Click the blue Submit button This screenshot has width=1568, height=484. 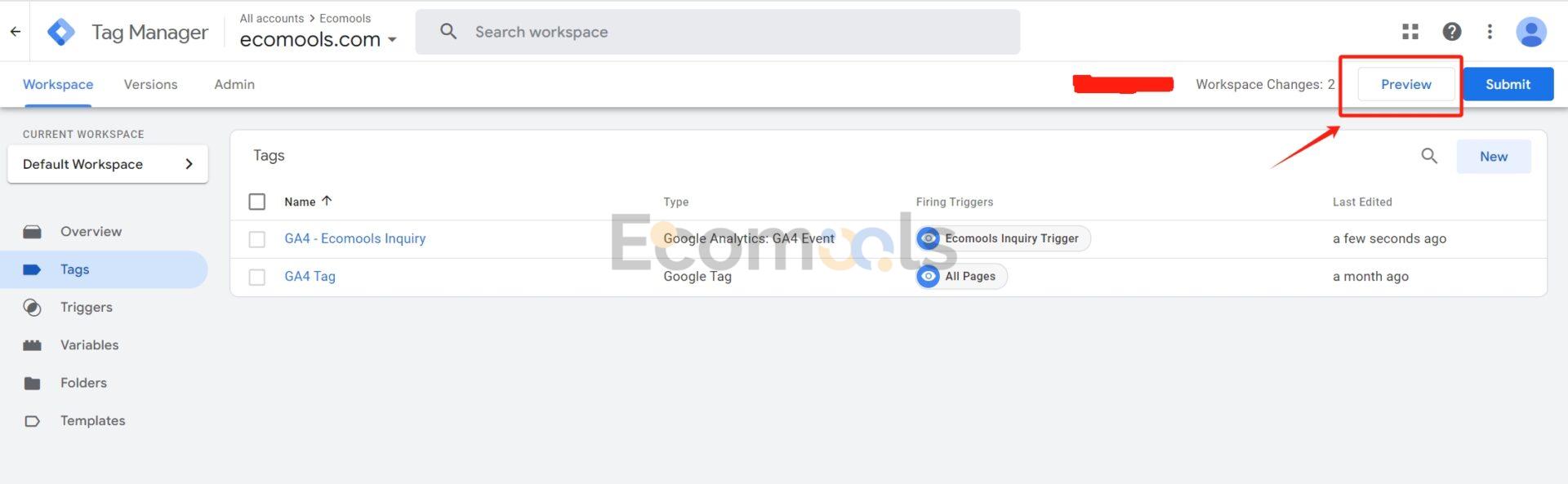1508,84
